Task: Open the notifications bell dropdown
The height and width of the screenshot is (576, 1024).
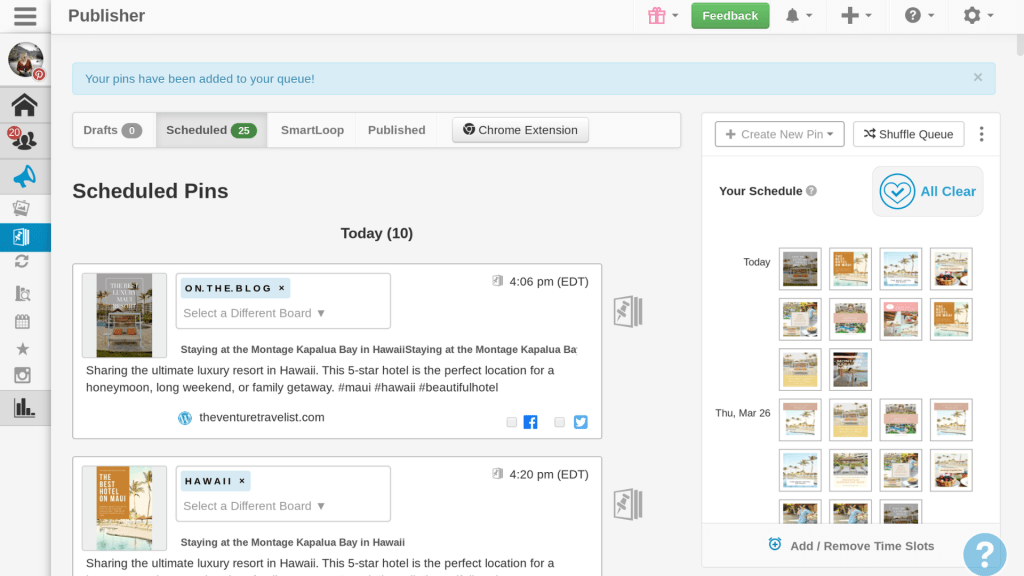Action: 798,16
